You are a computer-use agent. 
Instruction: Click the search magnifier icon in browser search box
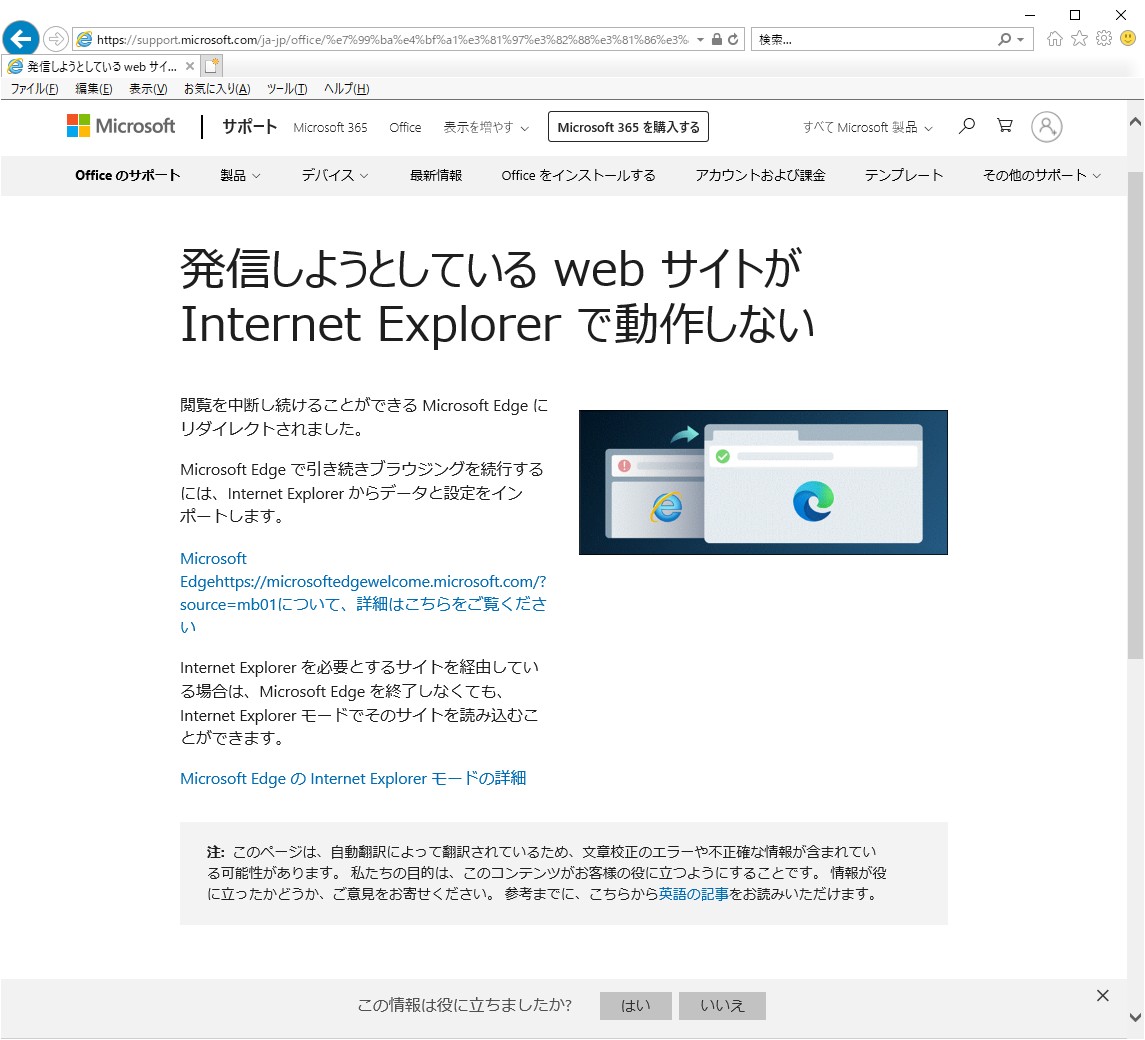click(x=1005, y=39)
